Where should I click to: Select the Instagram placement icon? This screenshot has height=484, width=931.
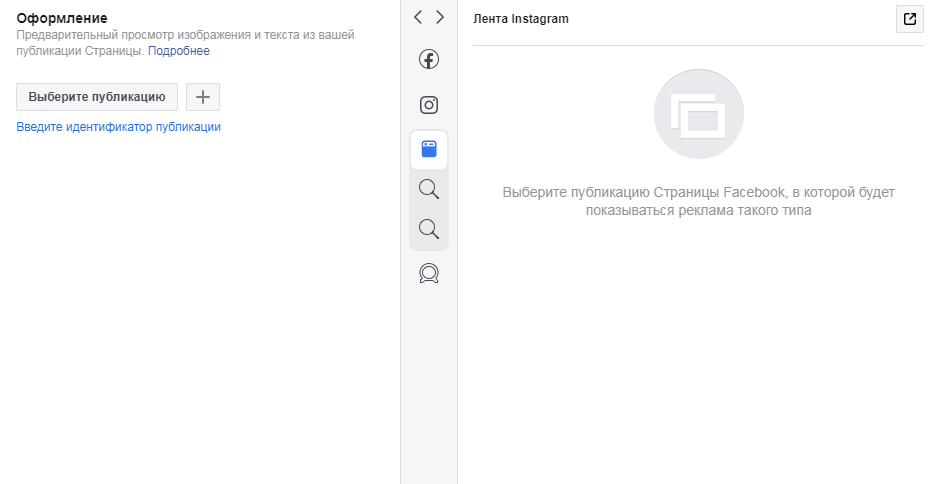click(429, 105)
